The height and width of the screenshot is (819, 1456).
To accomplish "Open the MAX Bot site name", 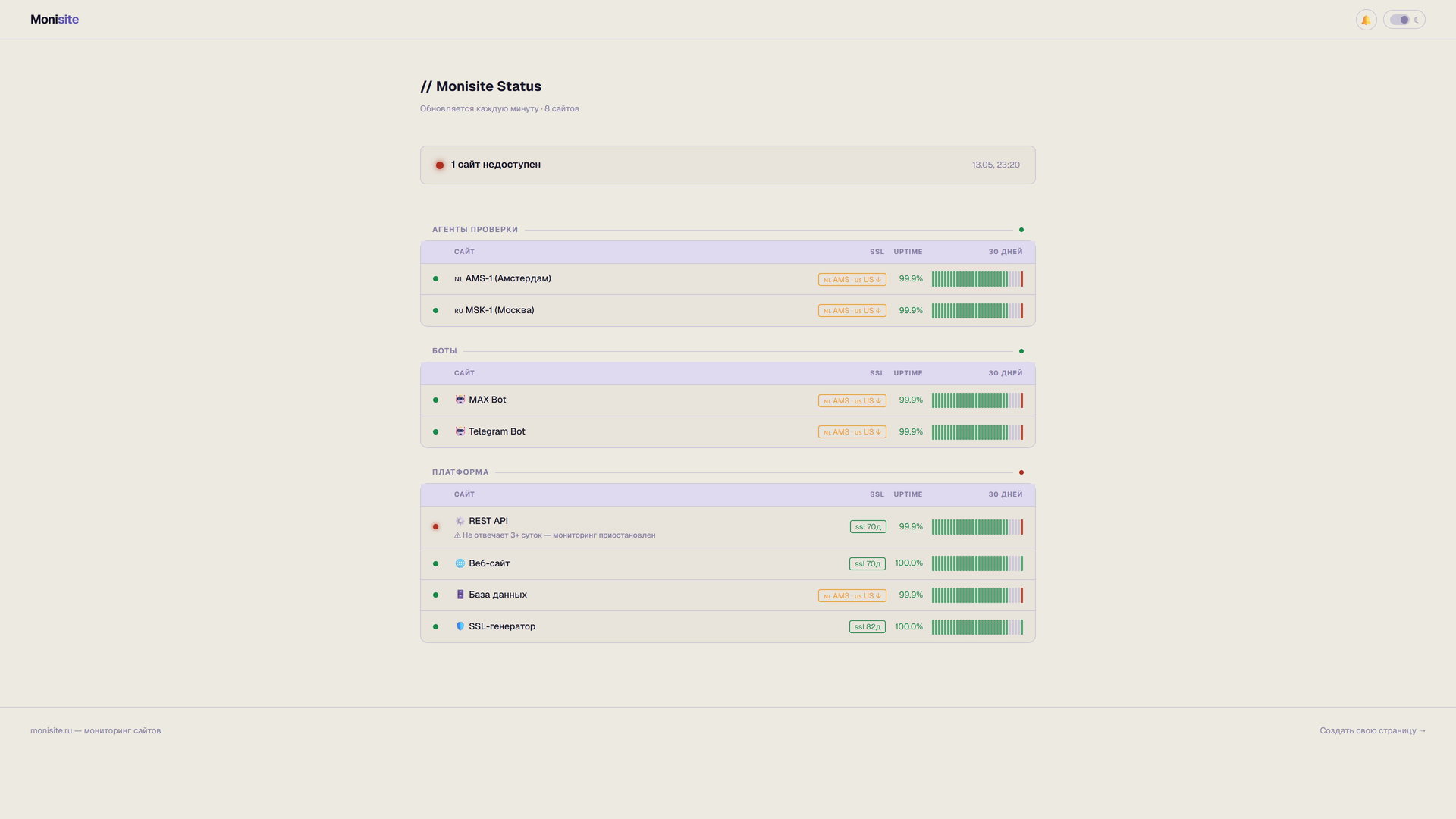I will 488,400.
